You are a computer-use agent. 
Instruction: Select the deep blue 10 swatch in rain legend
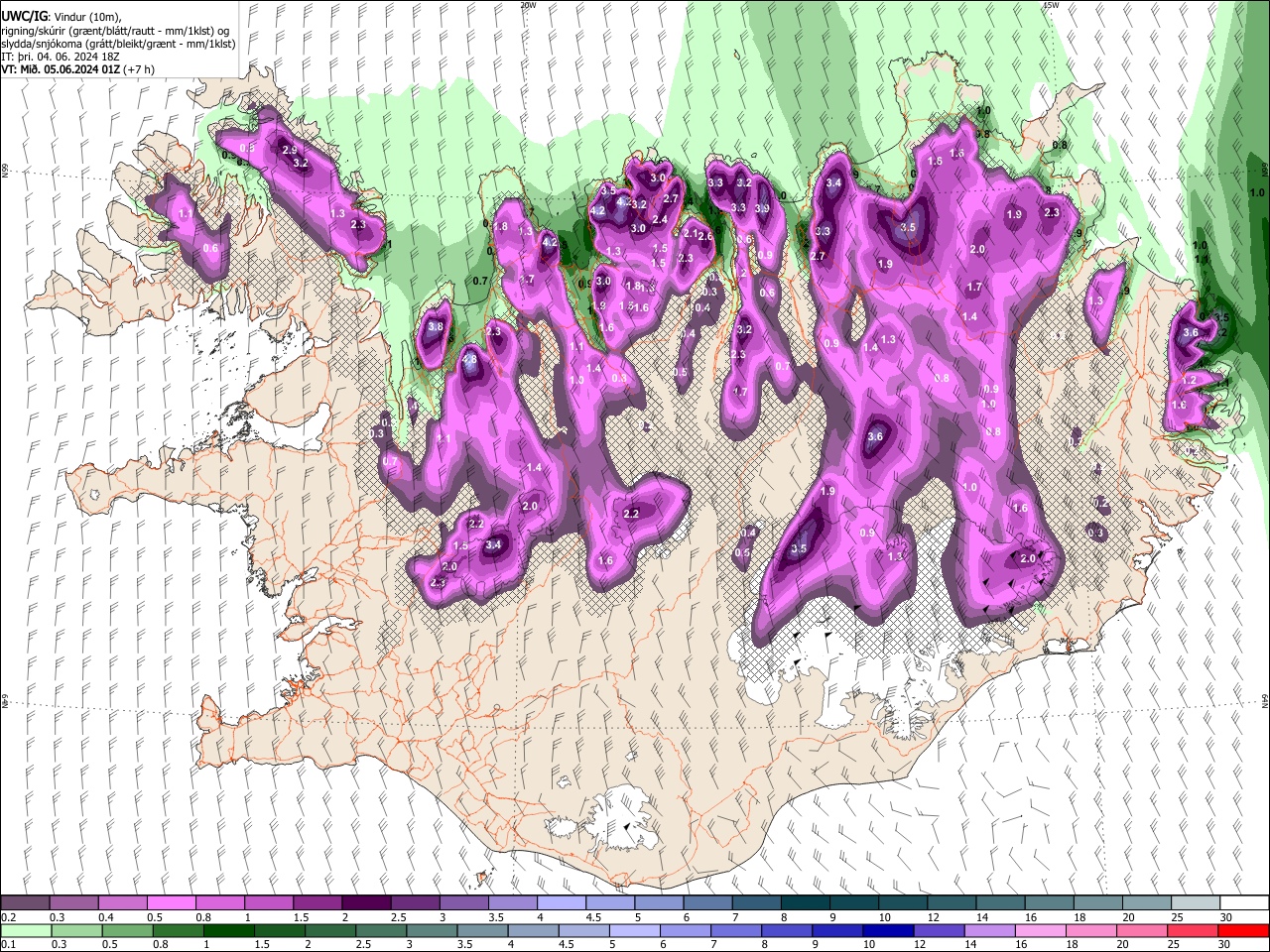click(x=887, y=931)
